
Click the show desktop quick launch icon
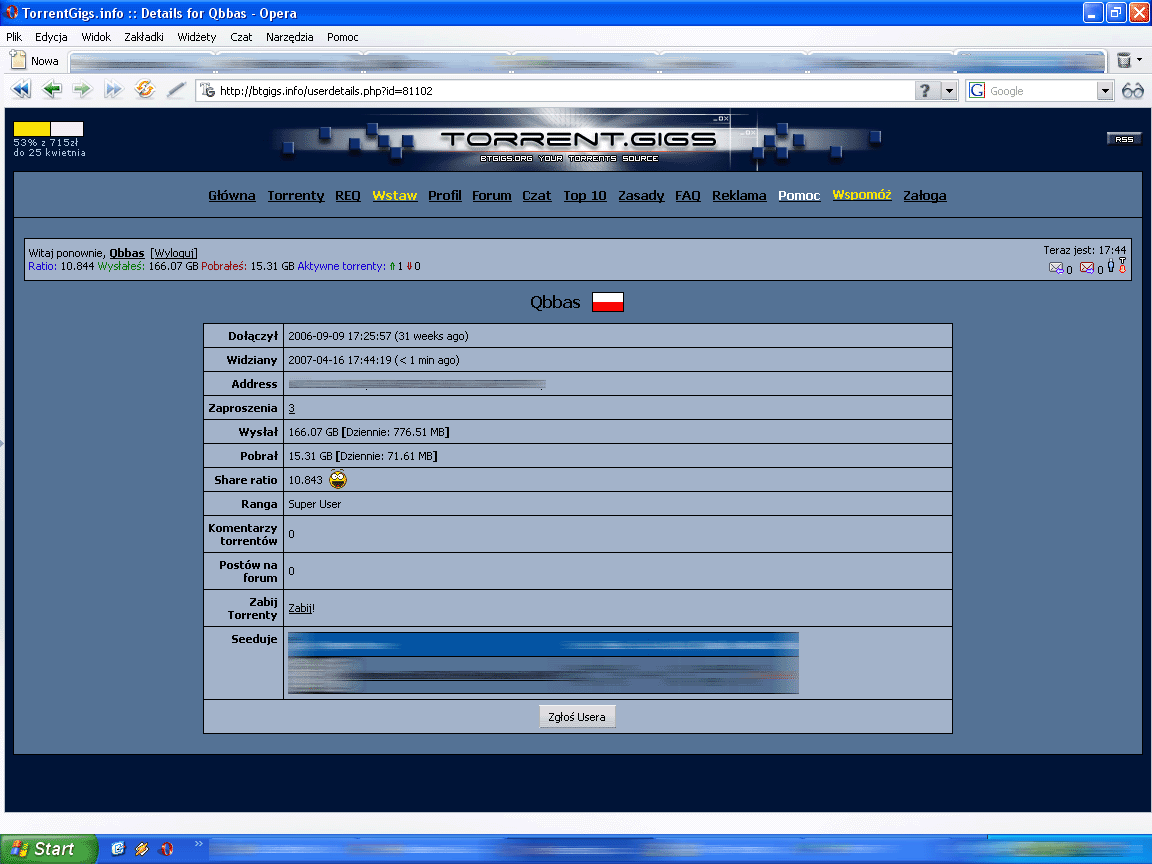[118, 849]
